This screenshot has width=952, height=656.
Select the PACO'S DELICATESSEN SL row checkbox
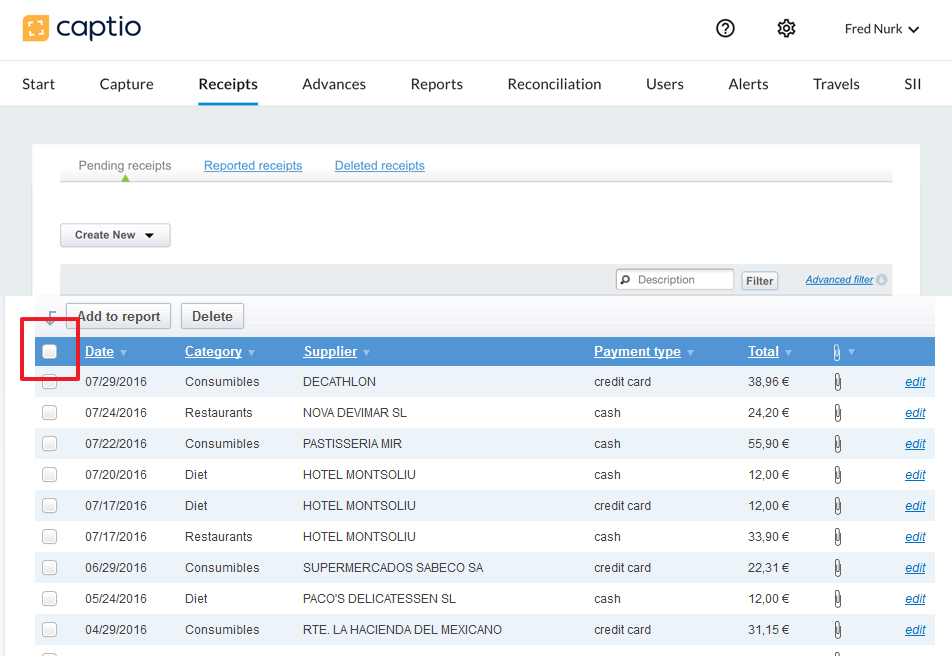(x=50, y=599)
